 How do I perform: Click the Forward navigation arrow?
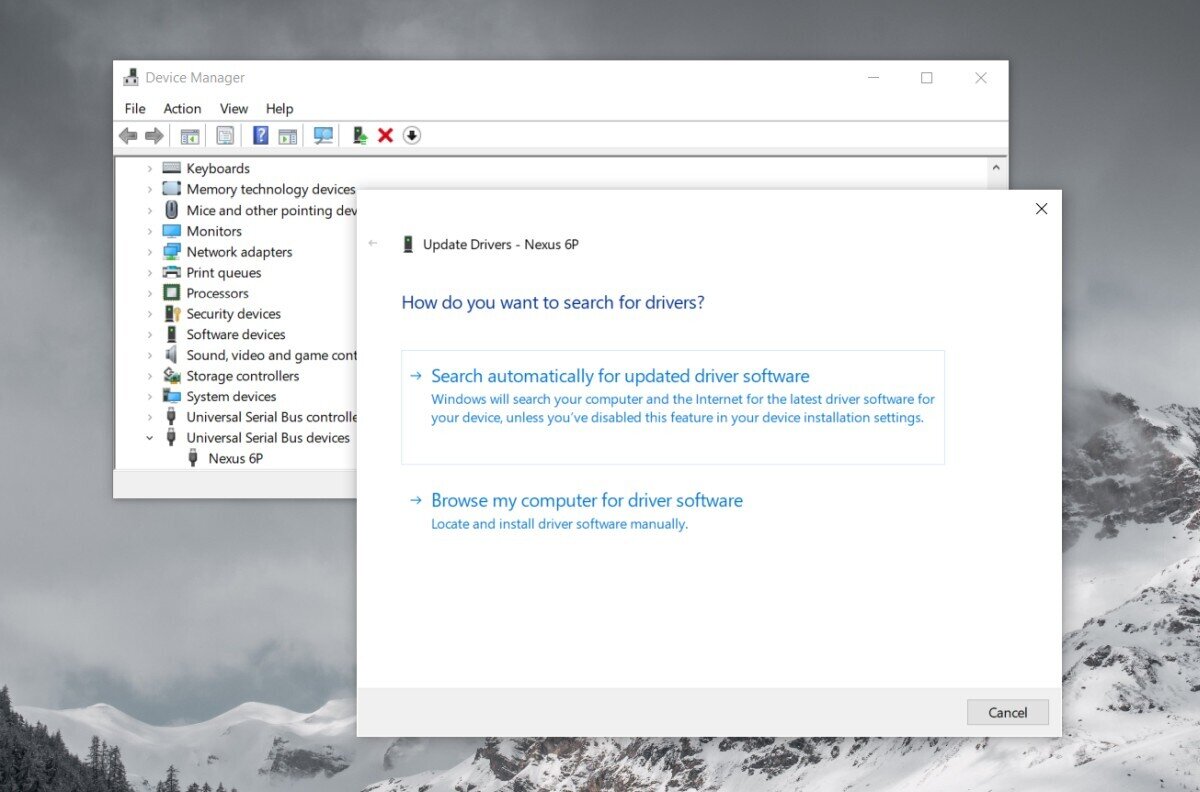coord(155,135)
